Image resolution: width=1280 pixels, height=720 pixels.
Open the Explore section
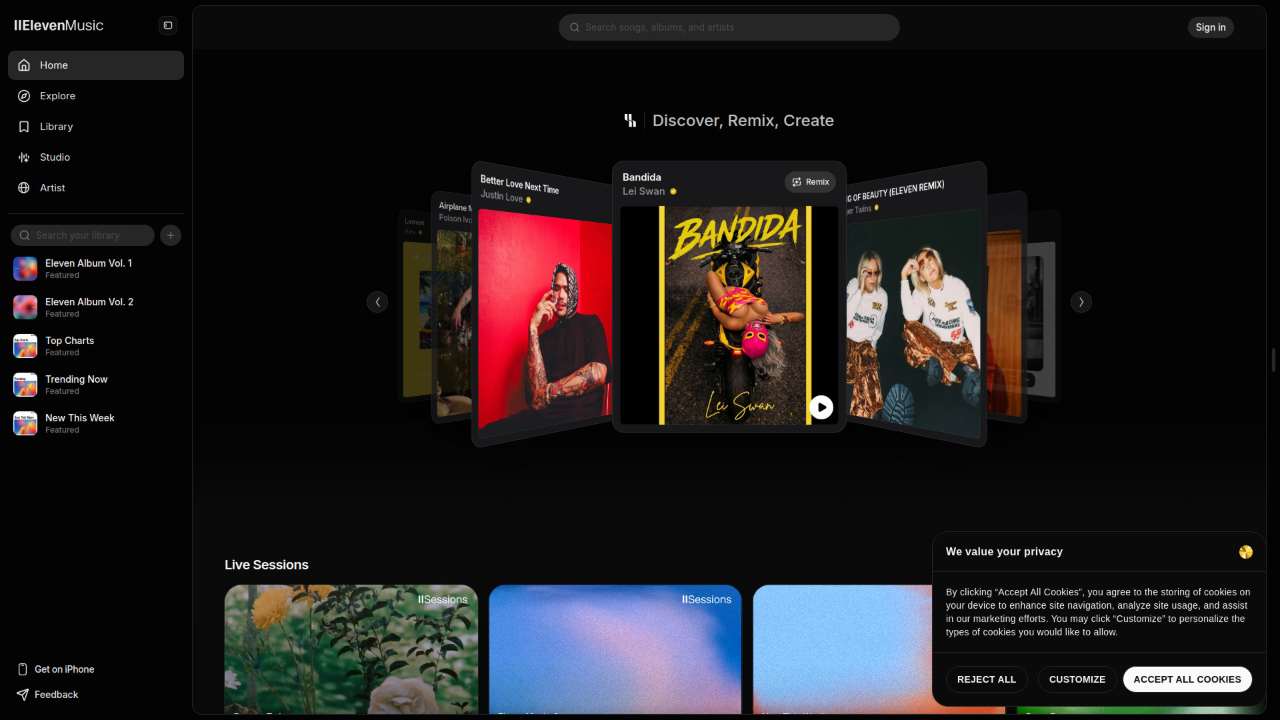tap(96, 96)
